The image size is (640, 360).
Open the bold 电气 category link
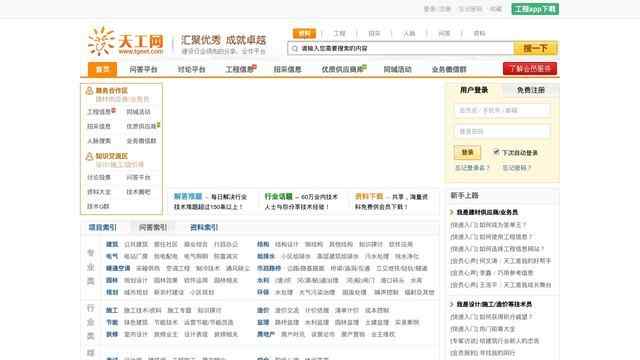click(112, 256)
